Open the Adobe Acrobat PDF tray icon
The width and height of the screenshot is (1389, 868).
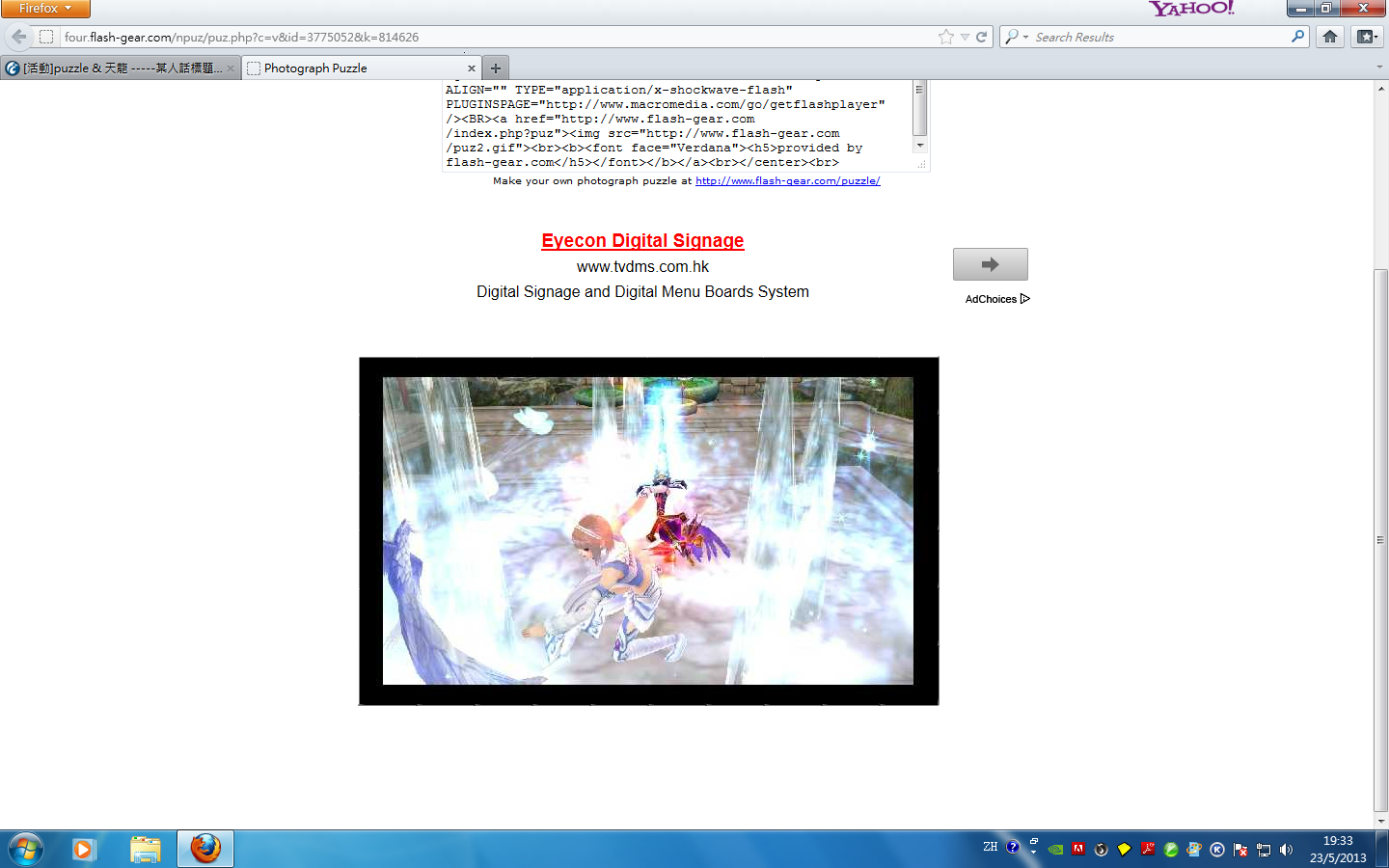[1148, 850]
